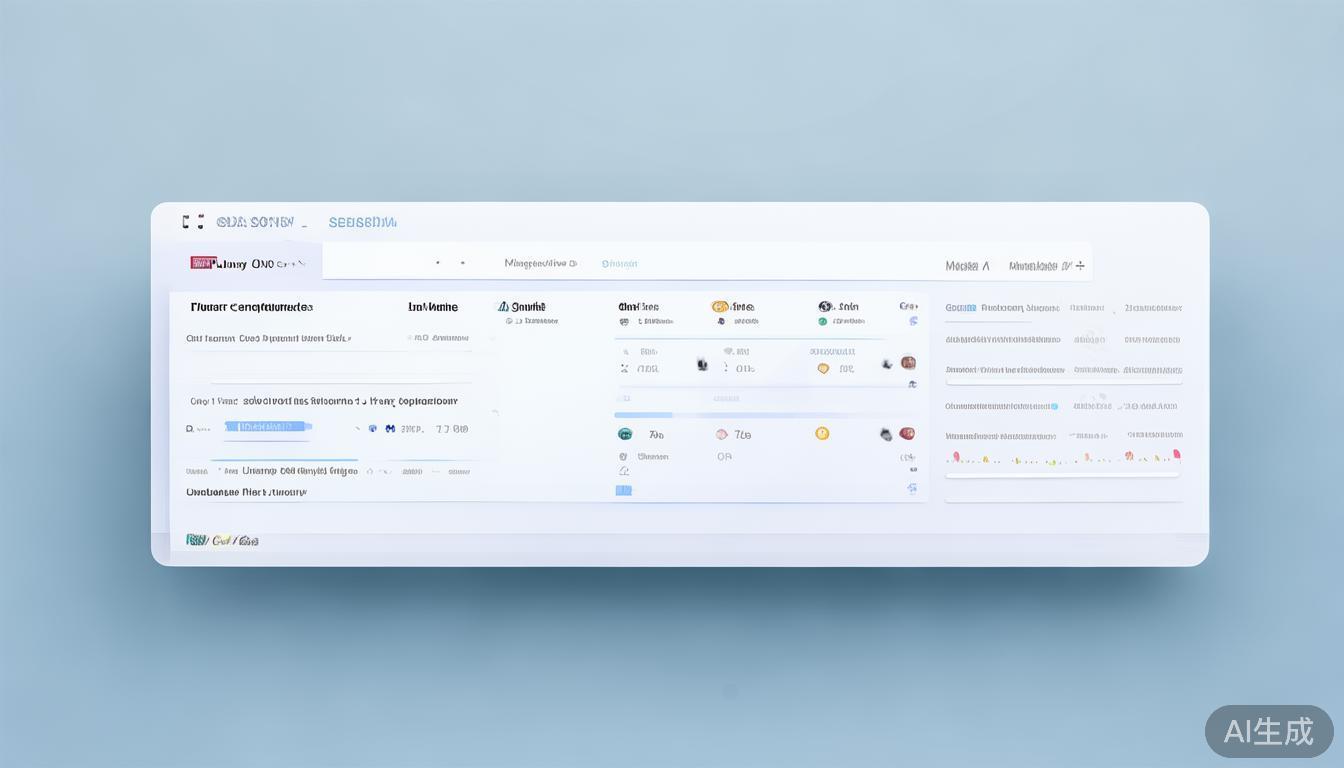Click the yellow coin icon in the lower row
Image resolution: width=1344 pixels, height=768 pixels.
point(822,433)
